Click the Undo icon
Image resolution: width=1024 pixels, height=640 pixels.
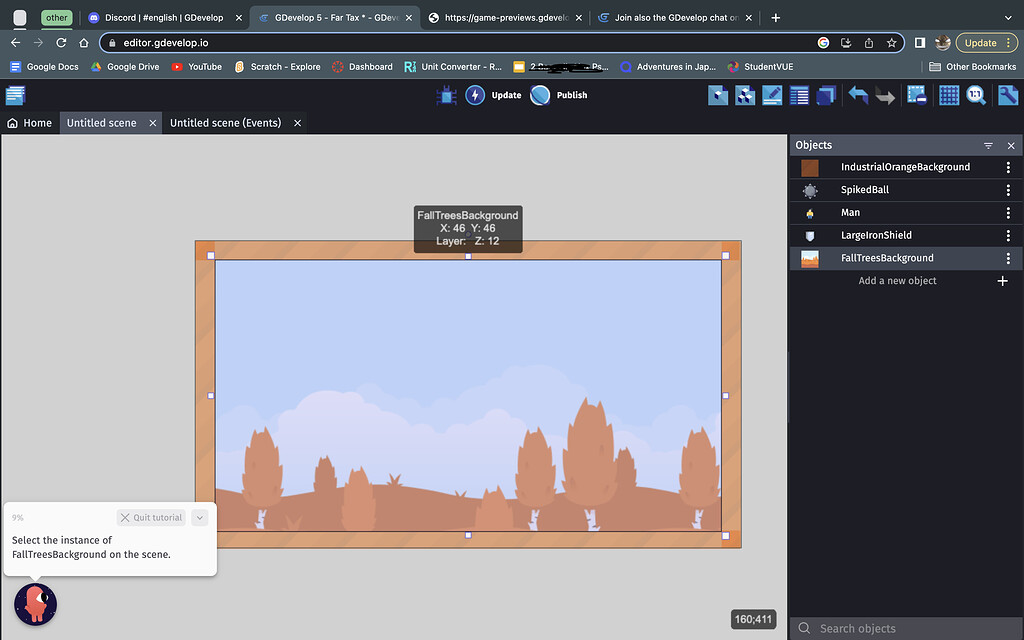coord(860,95)
